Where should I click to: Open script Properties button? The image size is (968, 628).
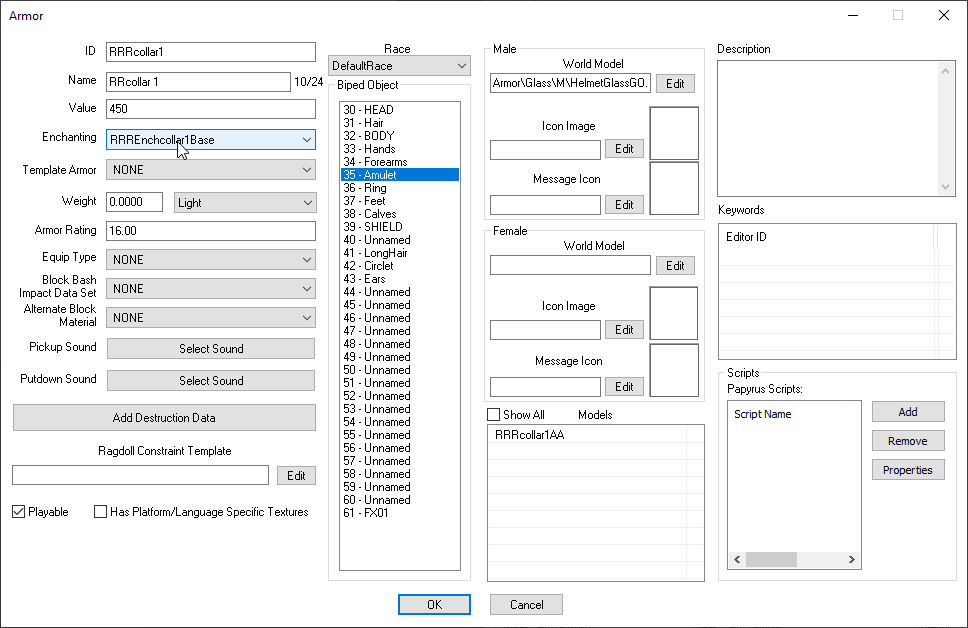click(908, 470)
